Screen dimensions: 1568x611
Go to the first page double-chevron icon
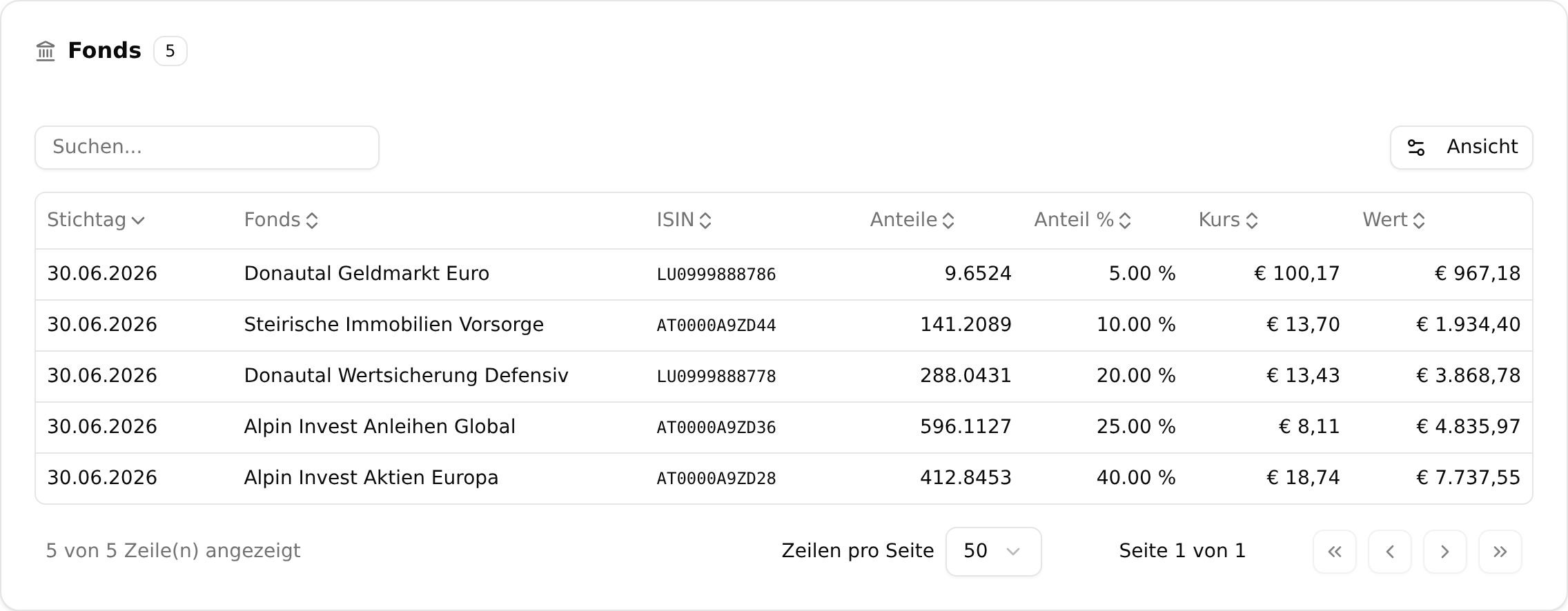click(x=1335, y=552)
